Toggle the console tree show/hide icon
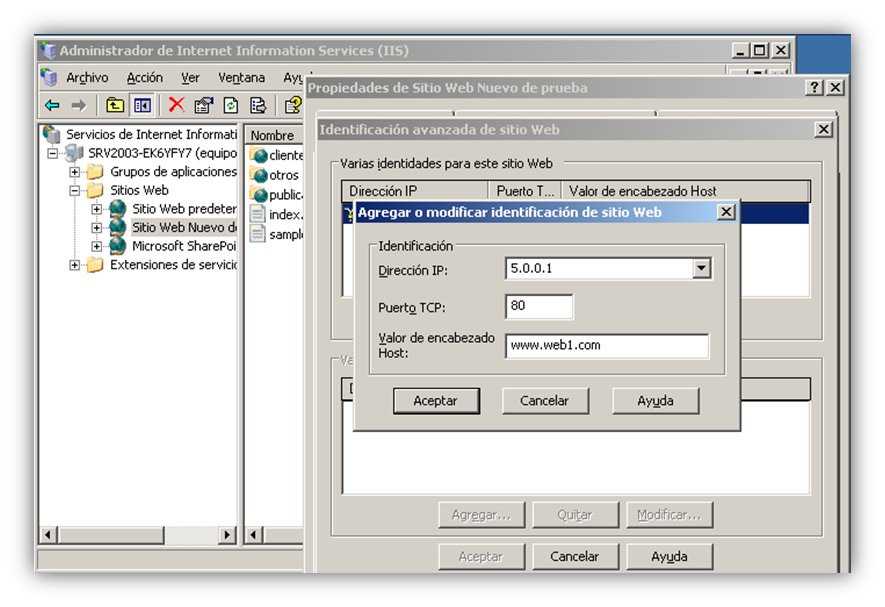Screen dimensions: 885x607 [x=142, y=105]
